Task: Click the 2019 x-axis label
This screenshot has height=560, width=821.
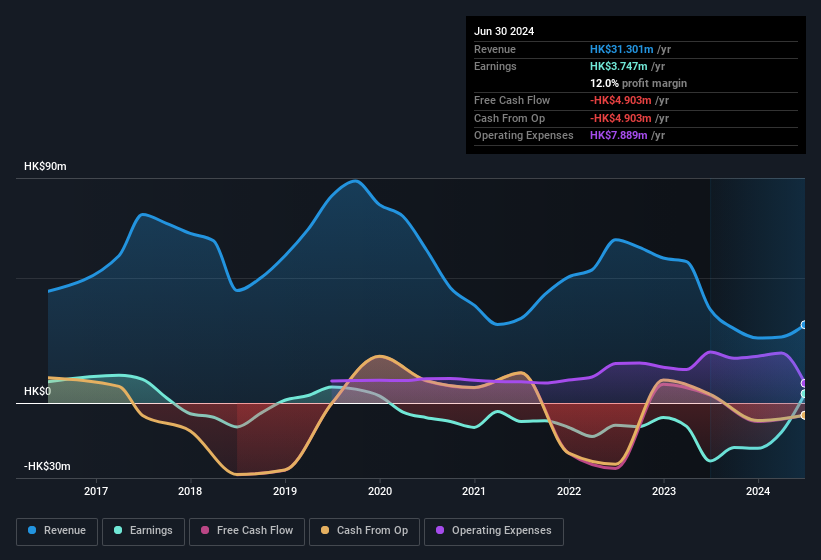Action: coord(285,491)
